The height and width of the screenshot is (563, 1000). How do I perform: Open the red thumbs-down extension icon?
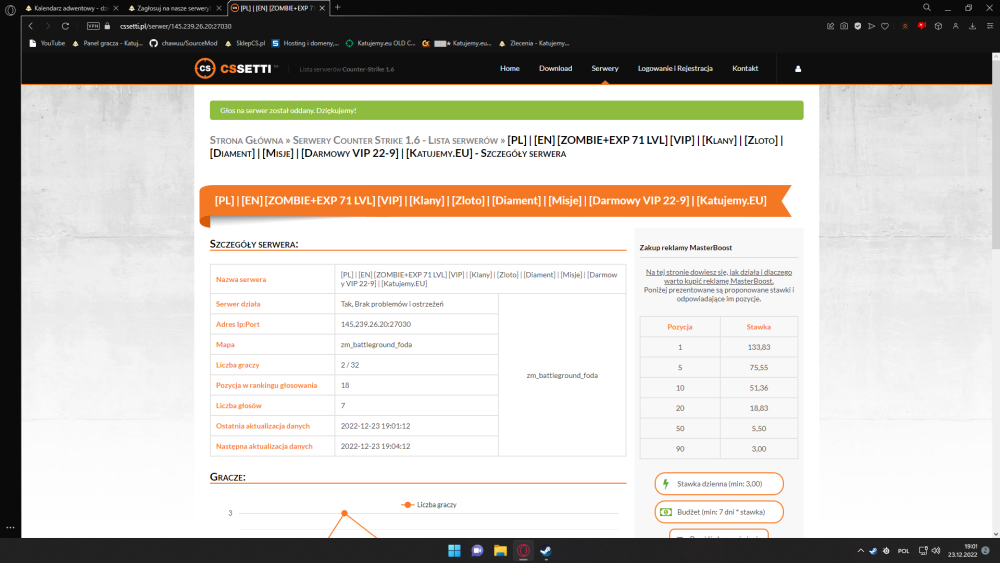coord(922,26)
